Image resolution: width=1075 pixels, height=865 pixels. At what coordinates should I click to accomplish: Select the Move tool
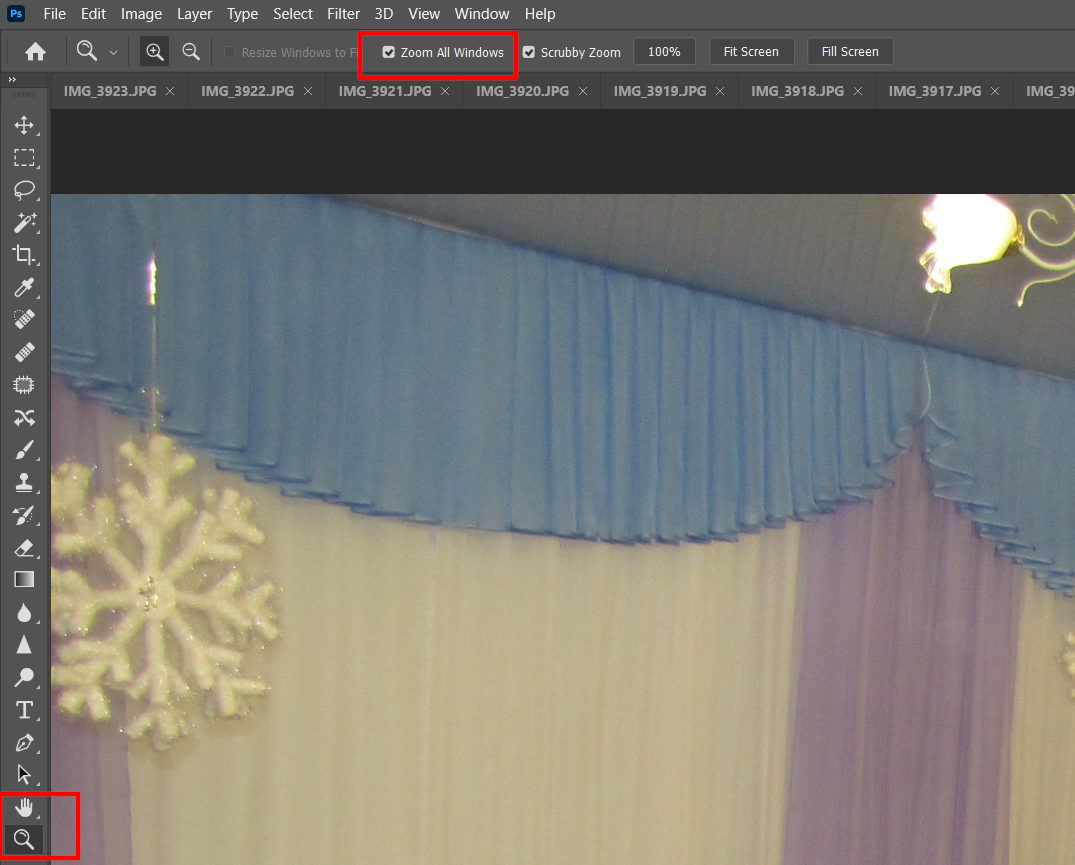[24, 125]
